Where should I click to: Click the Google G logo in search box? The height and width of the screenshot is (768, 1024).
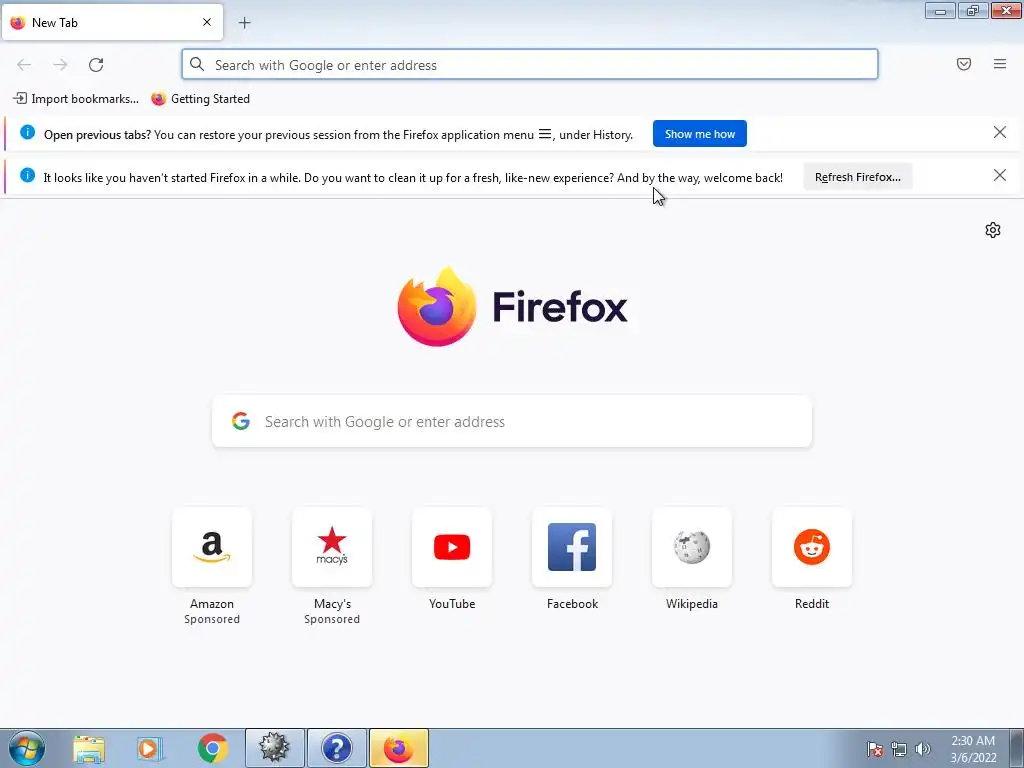pyautogui.click(x=241, y=421)
